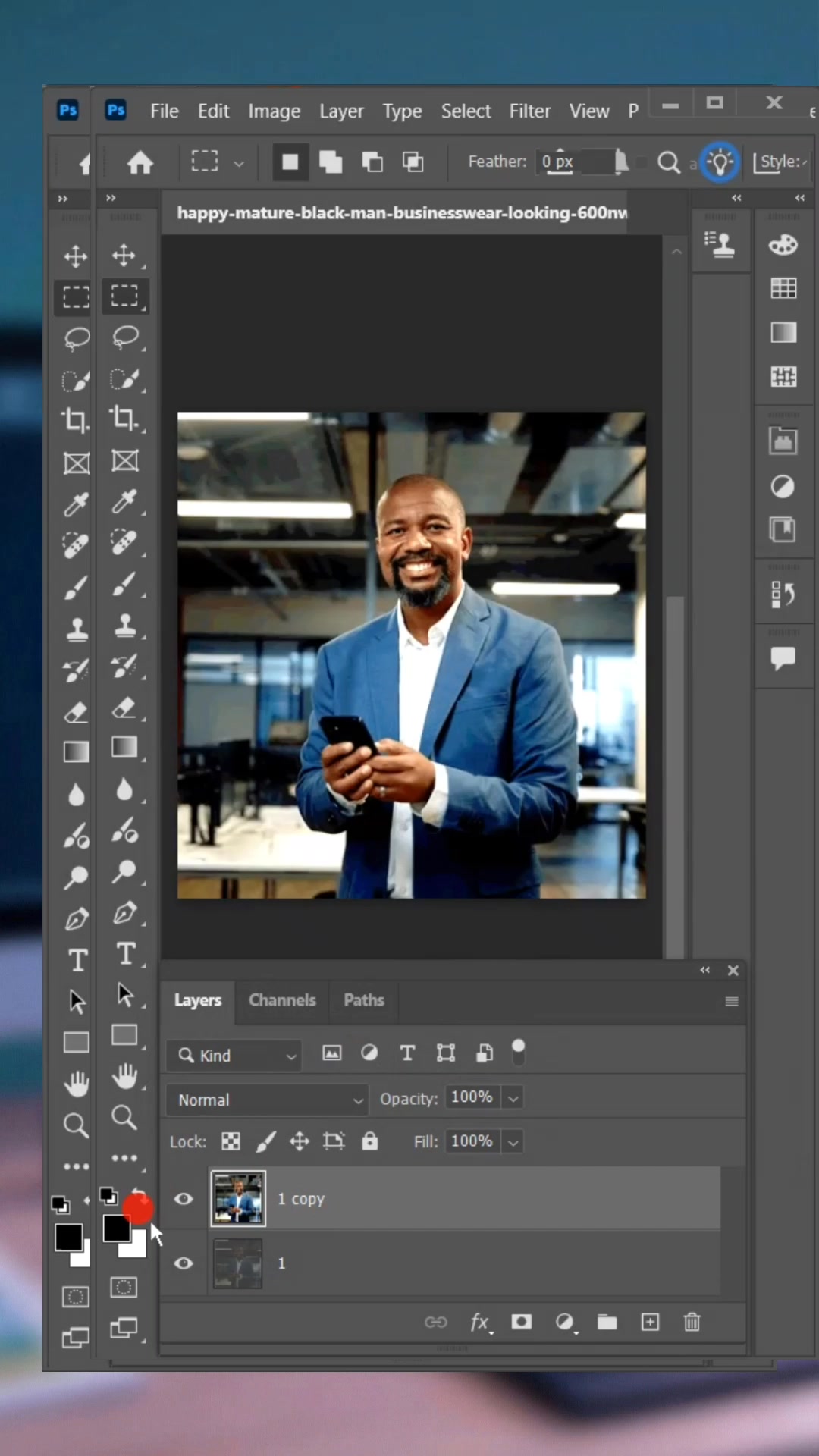Click the Opacity 100% value field
Image resolution: width=819 pixels, height=1456 pixels.
(472, 1097)
